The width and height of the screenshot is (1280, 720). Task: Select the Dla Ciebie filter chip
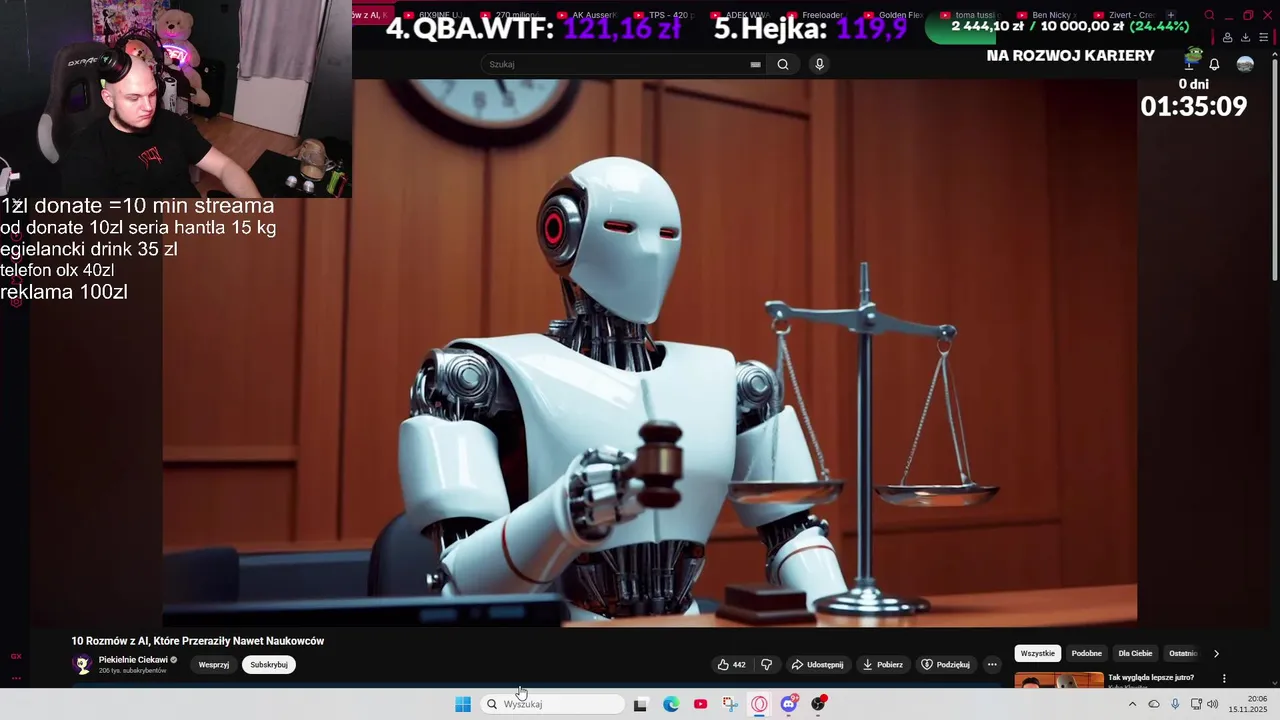click(1135, 653)
